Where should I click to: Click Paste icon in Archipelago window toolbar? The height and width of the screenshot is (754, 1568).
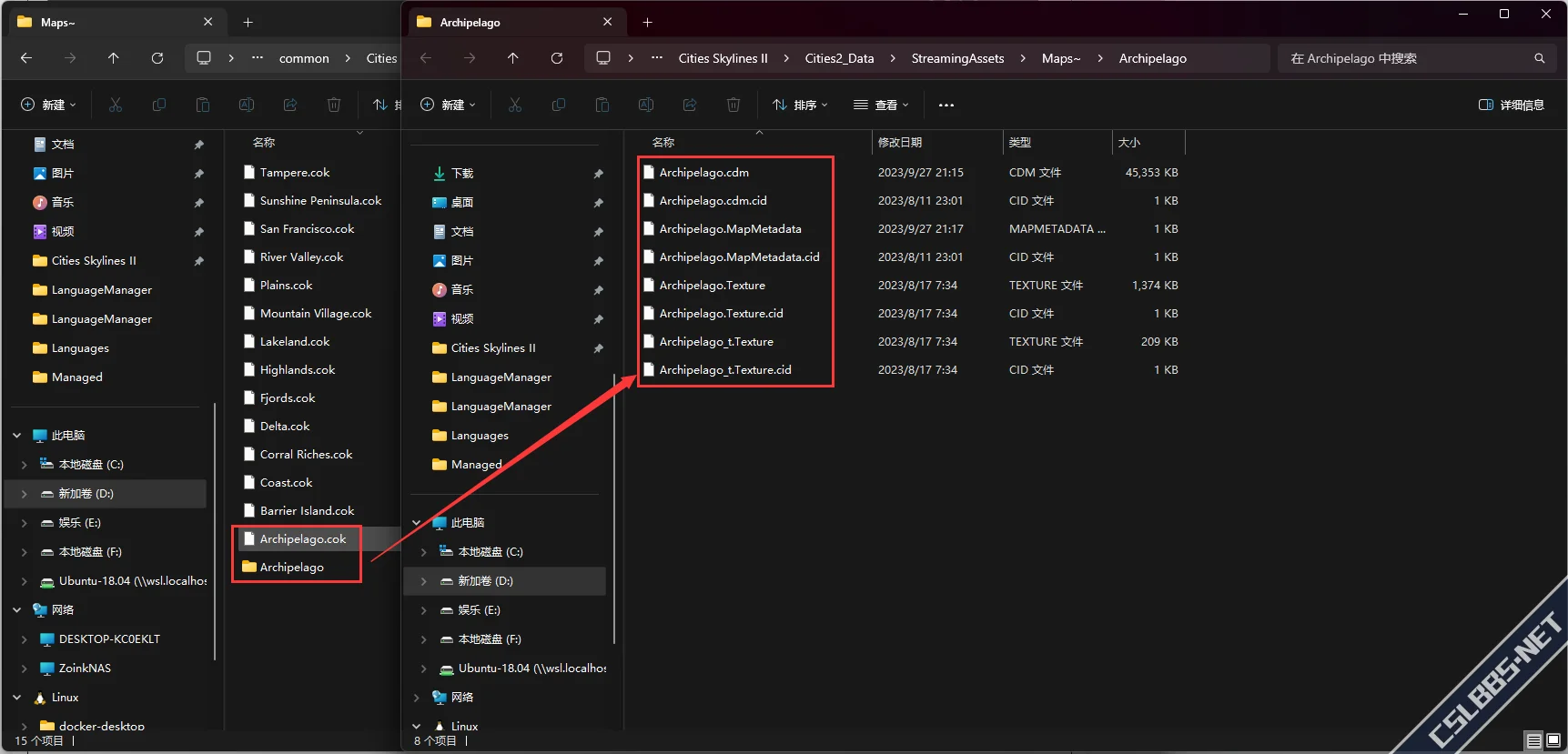(x=602, y=106)
